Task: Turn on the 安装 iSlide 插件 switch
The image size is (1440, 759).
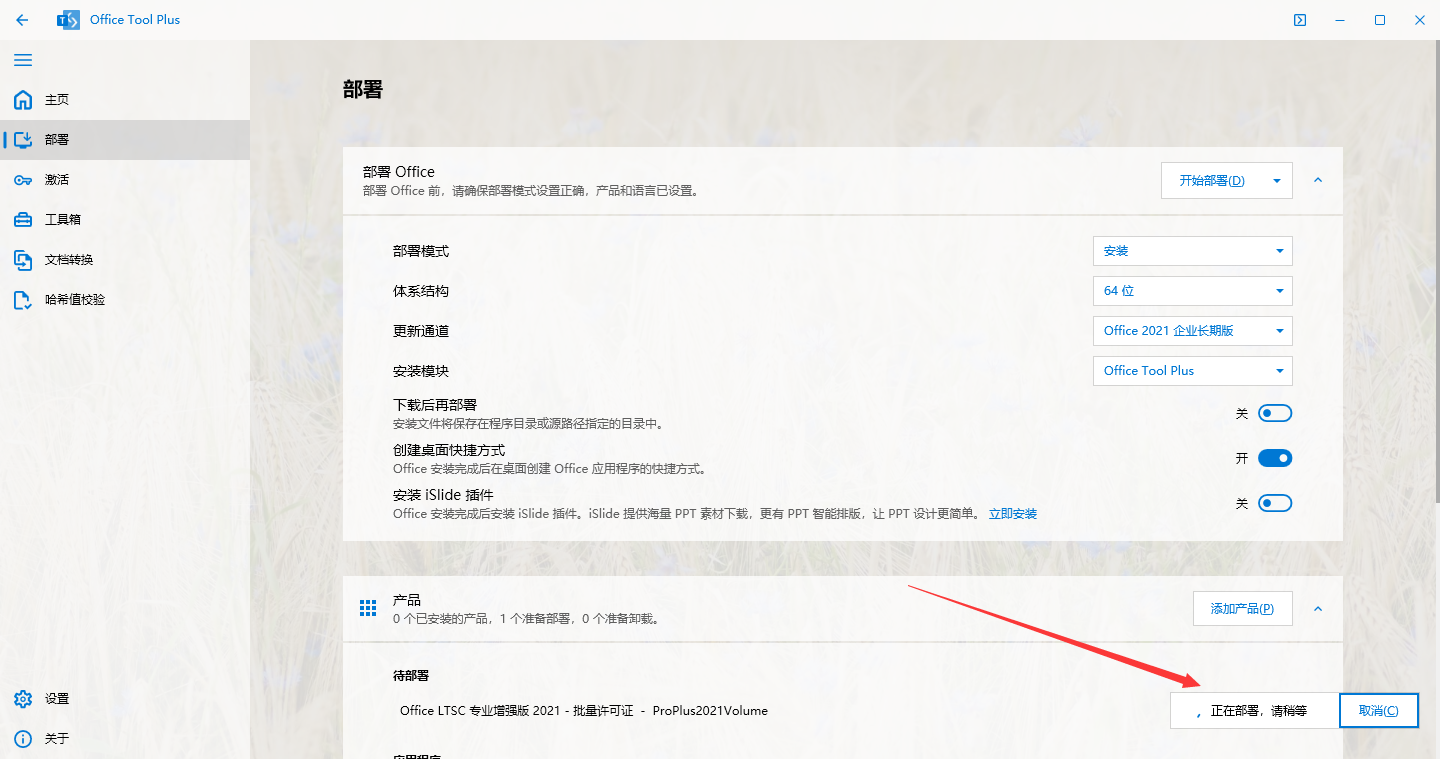Action: (x=1275, y=502)
